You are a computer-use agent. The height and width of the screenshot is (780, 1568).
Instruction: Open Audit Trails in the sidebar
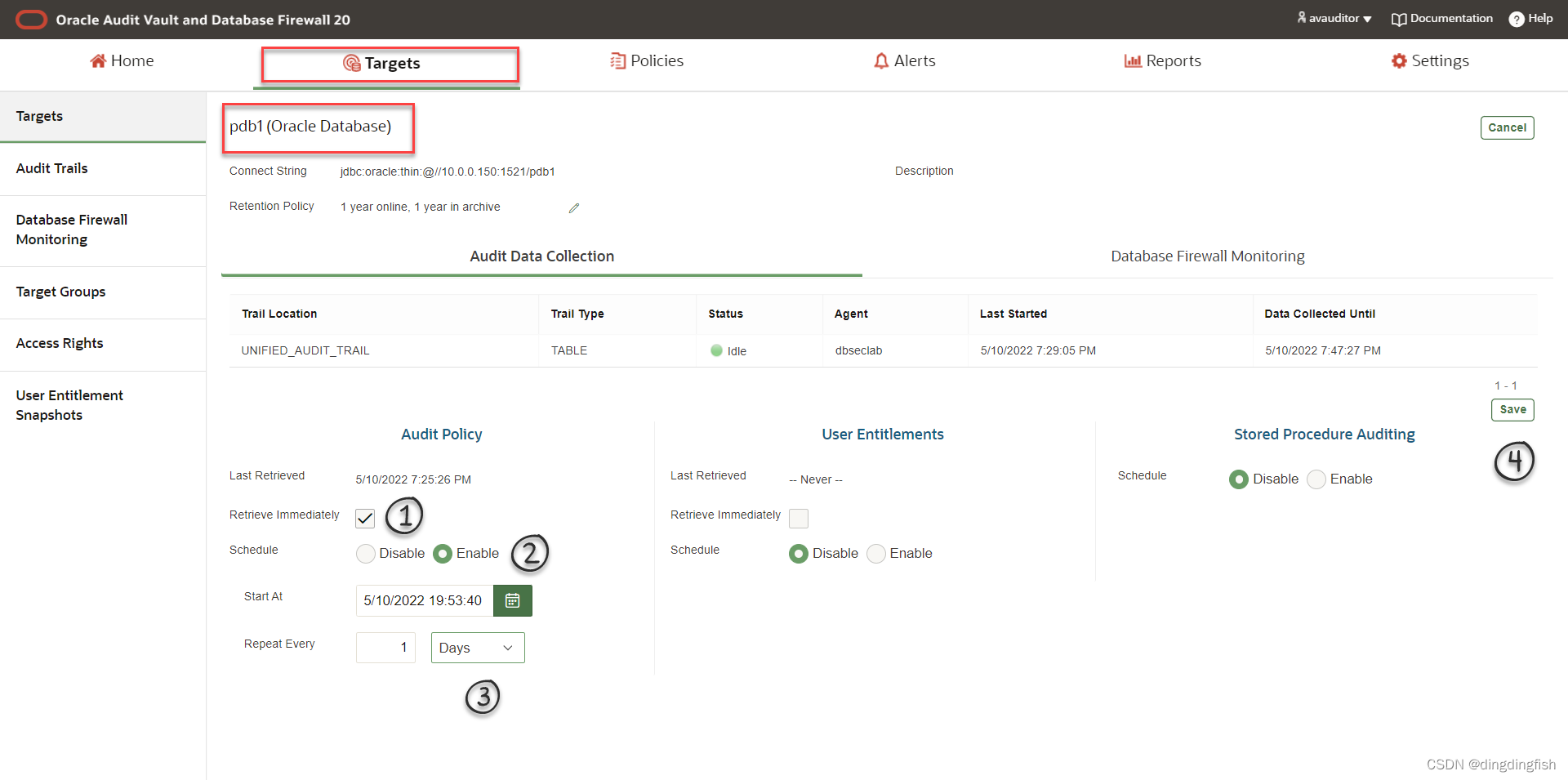(x=103, y=168)
